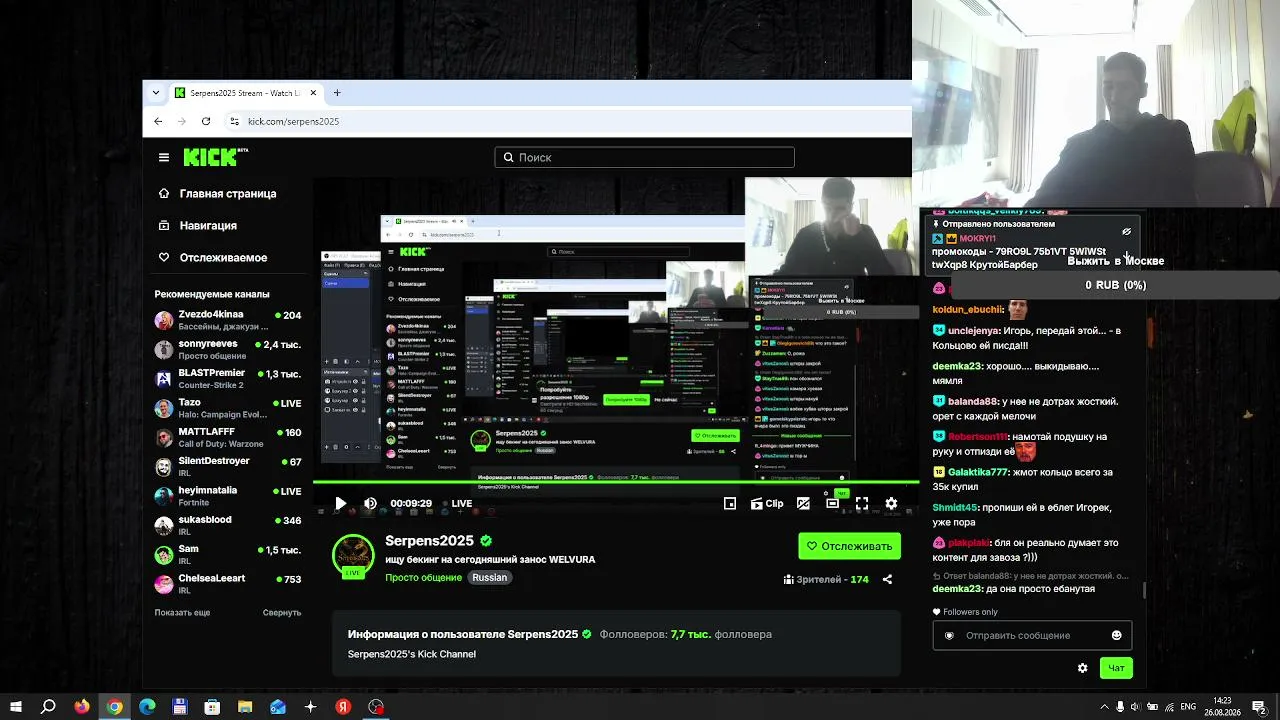Click the Зрителей viewer count
The image size is (1280, 720).
point(826,579)
